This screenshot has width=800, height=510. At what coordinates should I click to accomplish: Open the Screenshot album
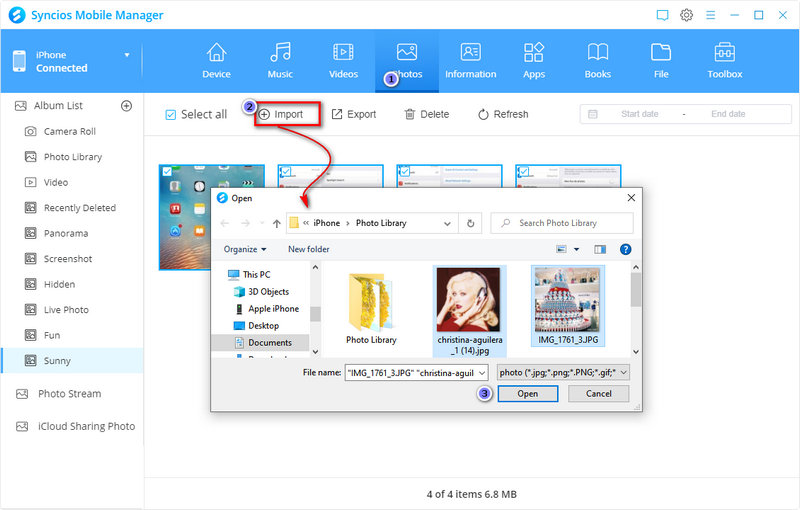coord(68,259)
